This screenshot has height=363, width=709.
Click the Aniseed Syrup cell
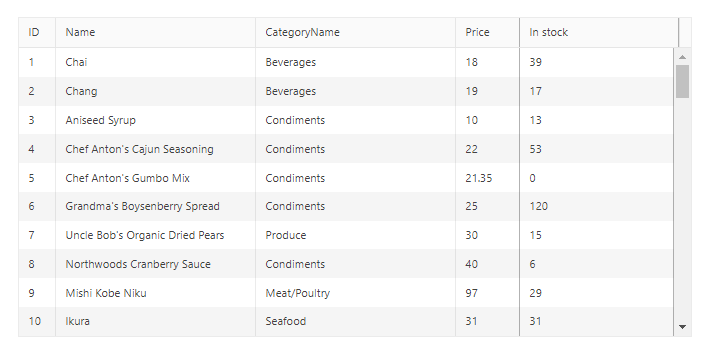(x=156, y=120)
